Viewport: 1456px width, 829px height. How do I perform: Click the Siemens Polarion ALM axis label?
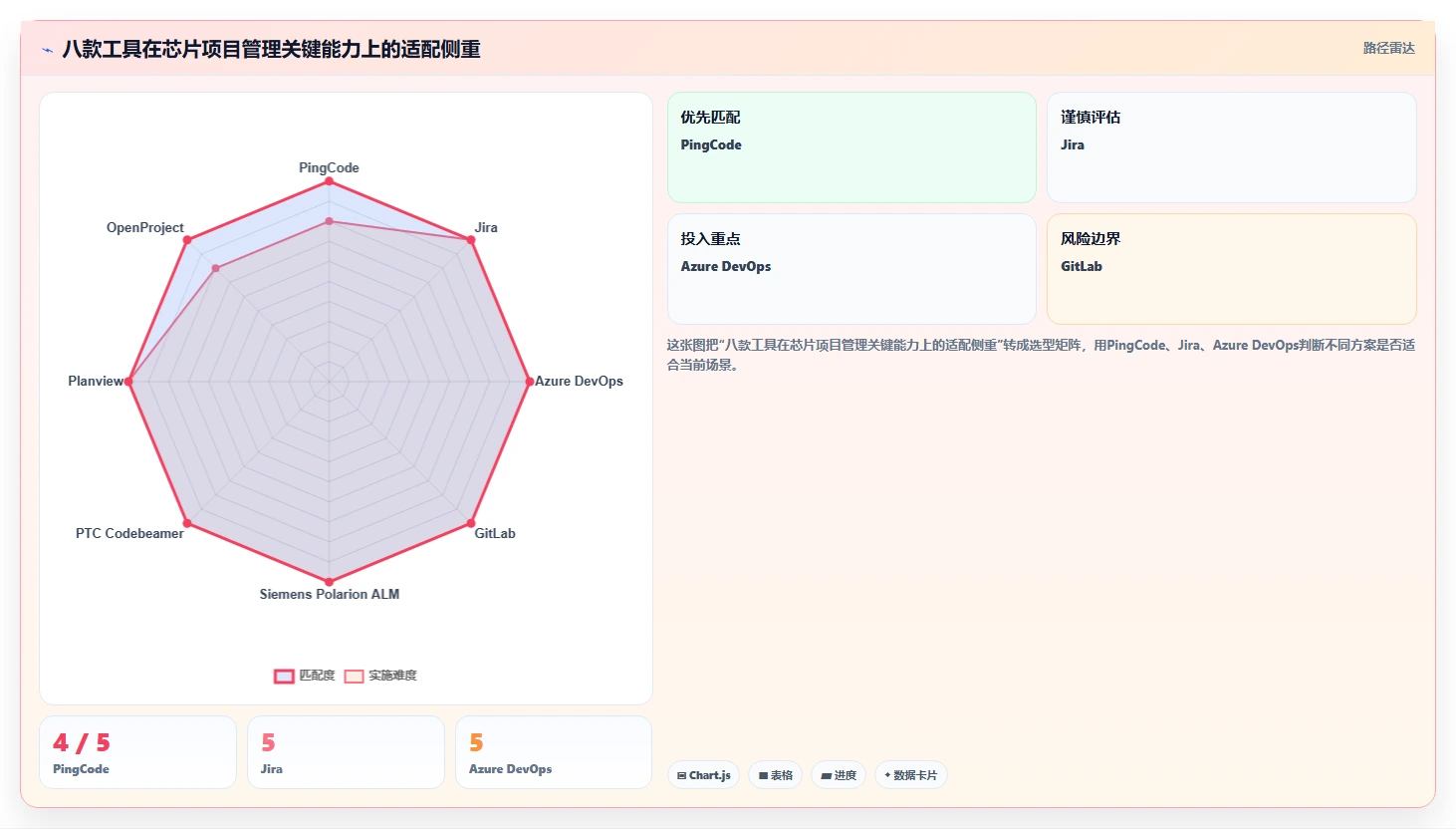(x=330, y=594)
